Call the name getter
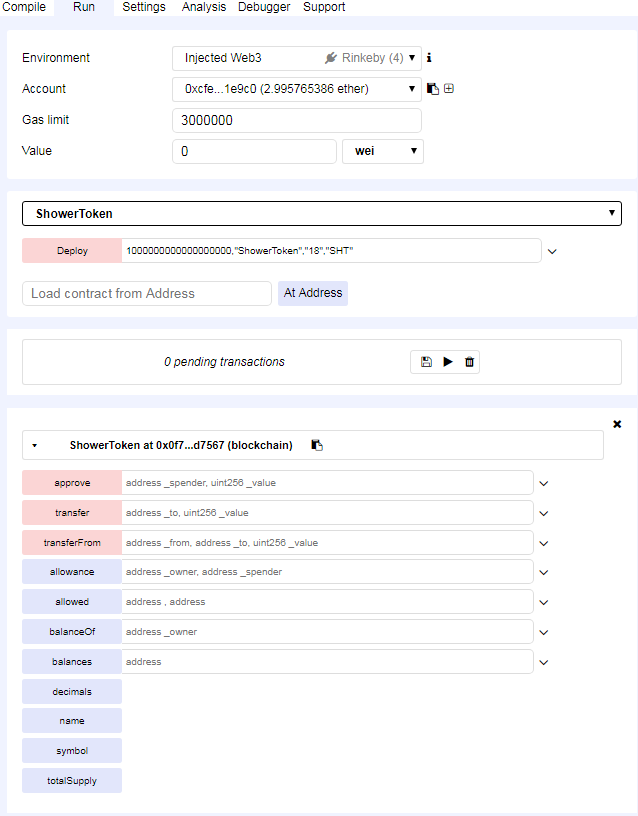This screenshot has height=816, width=638. [x=72, y=721]
